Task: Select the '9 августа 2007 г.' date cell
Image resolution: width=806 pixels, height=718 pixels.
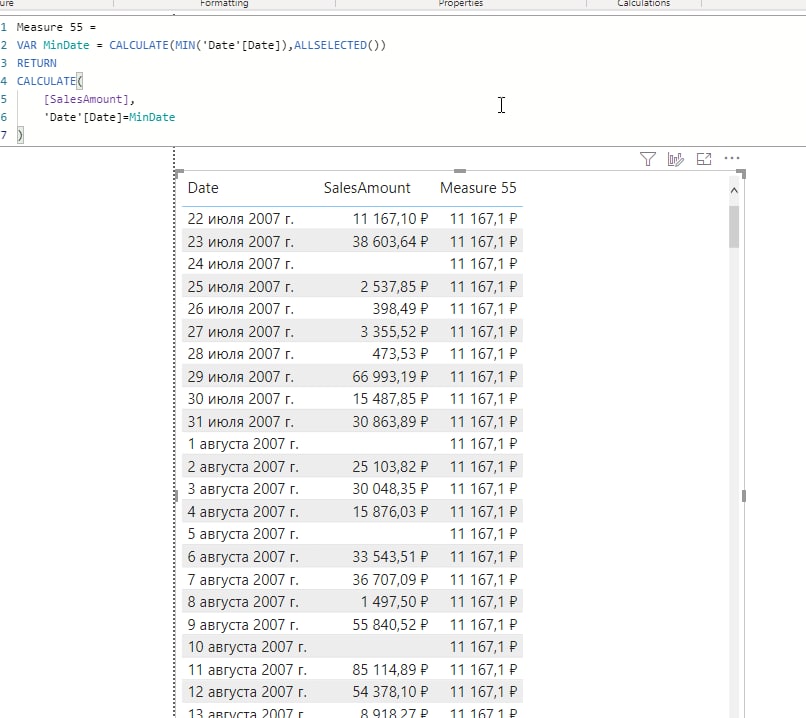Action: (243, 624)
